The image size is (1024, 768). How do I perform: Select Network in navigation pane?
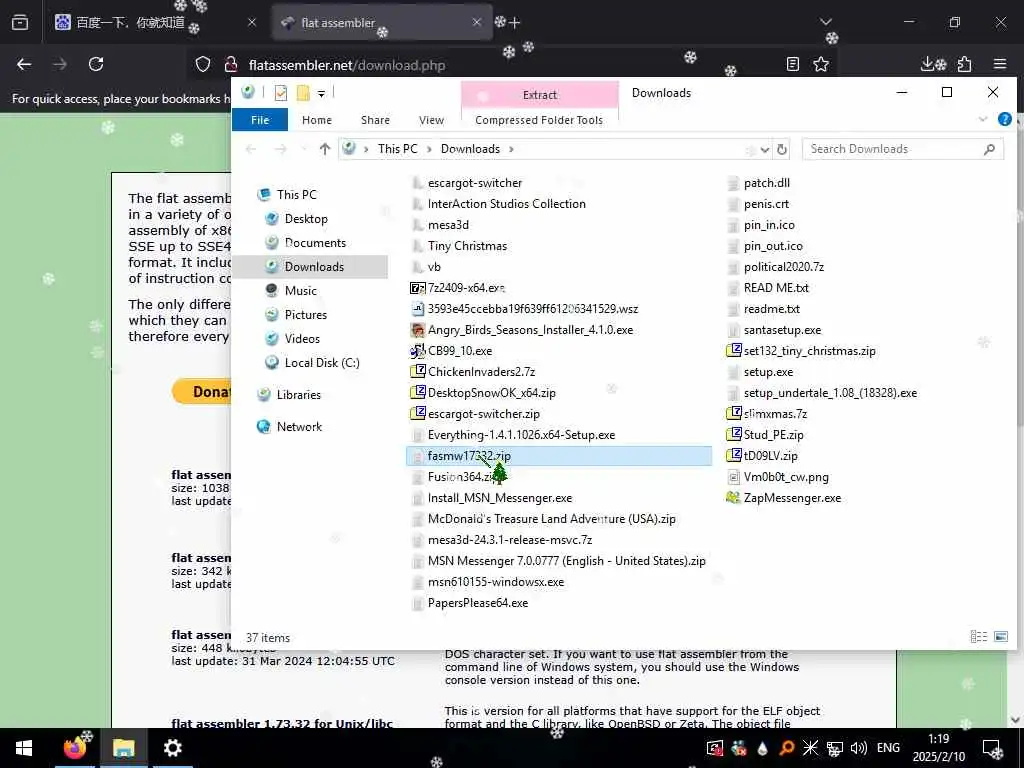pos(299,427)
